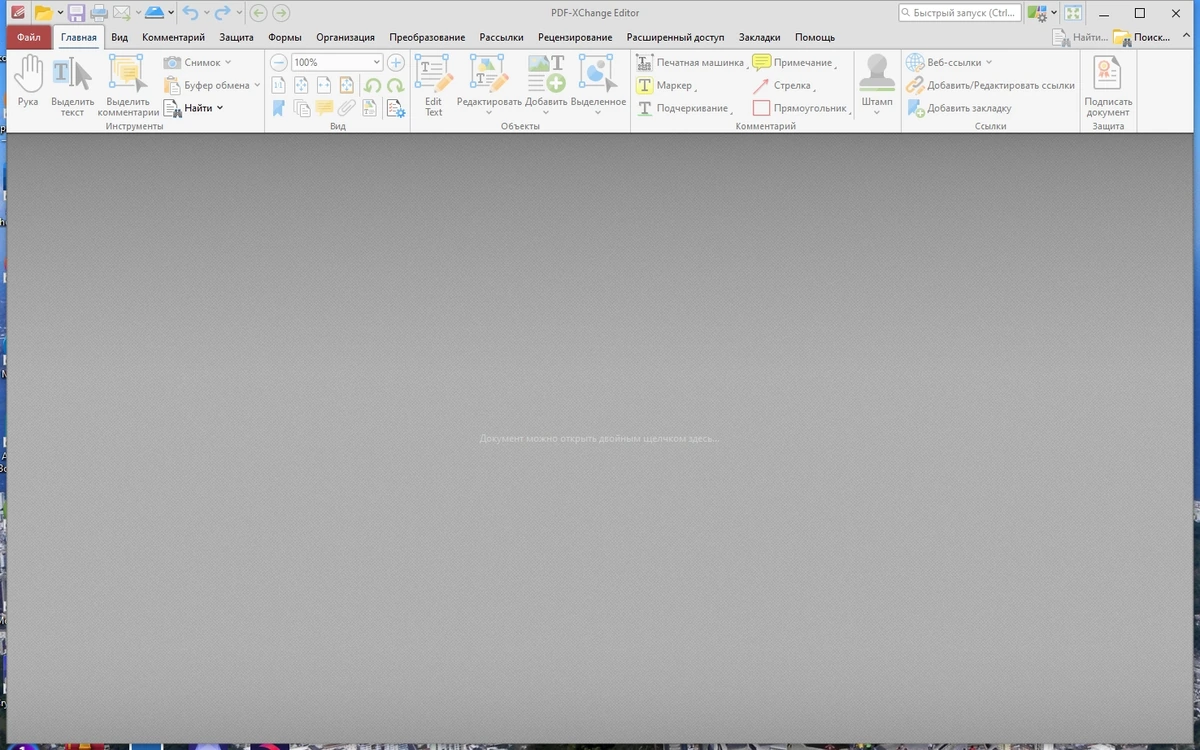Set actual size 1:1 view
This screenshot has width=1200, height=750.
[279, 85]
